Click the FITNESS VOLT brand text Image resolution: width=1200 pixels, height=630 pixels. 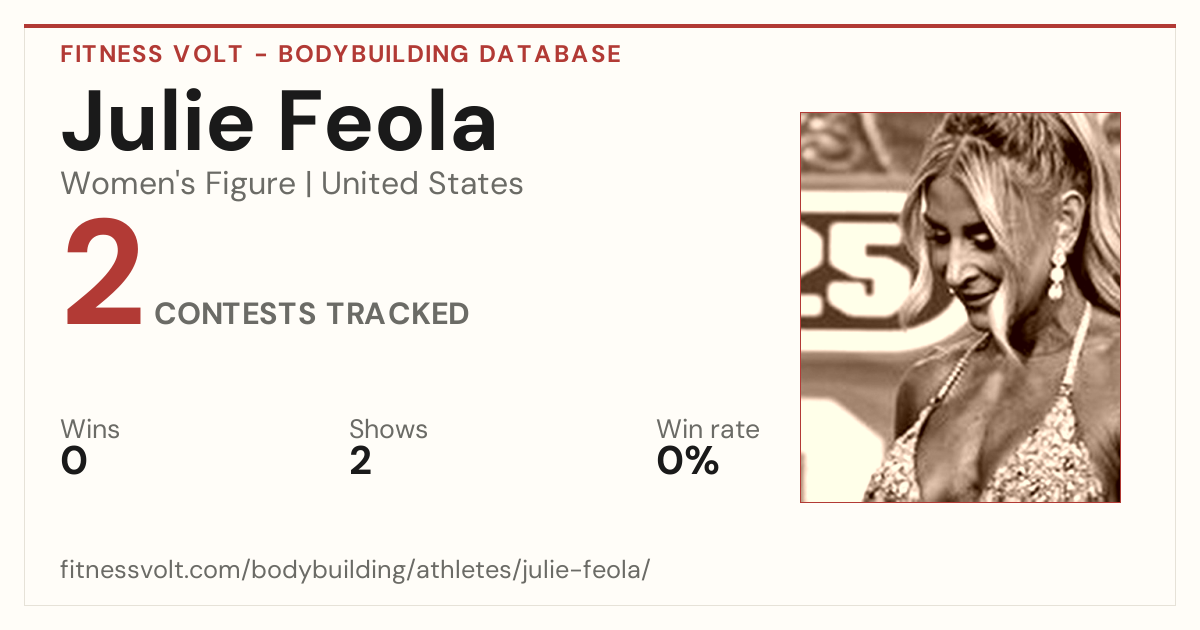[151, 54]
